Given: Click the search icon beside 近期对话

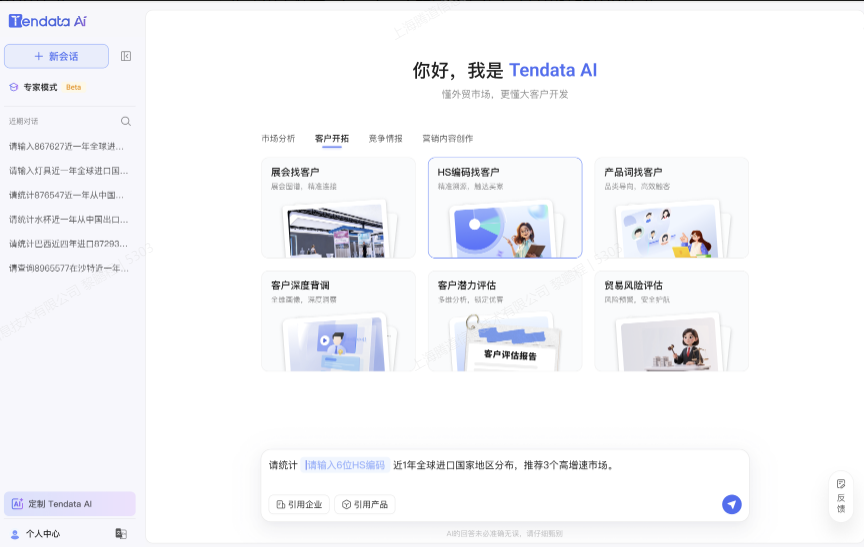Looking at the screenshot, I should coord(126,121).
